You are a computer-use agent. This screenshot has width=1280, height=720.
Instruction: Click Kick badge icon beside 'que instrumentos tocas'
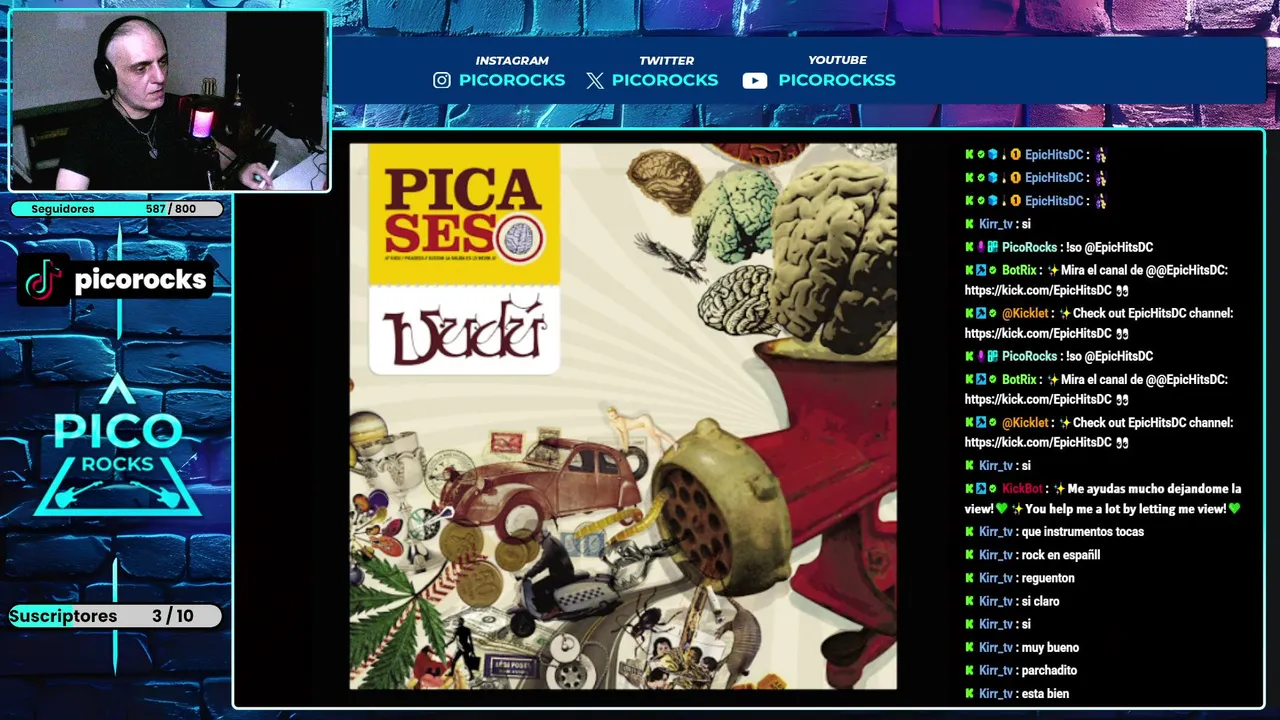coord(969,532)
